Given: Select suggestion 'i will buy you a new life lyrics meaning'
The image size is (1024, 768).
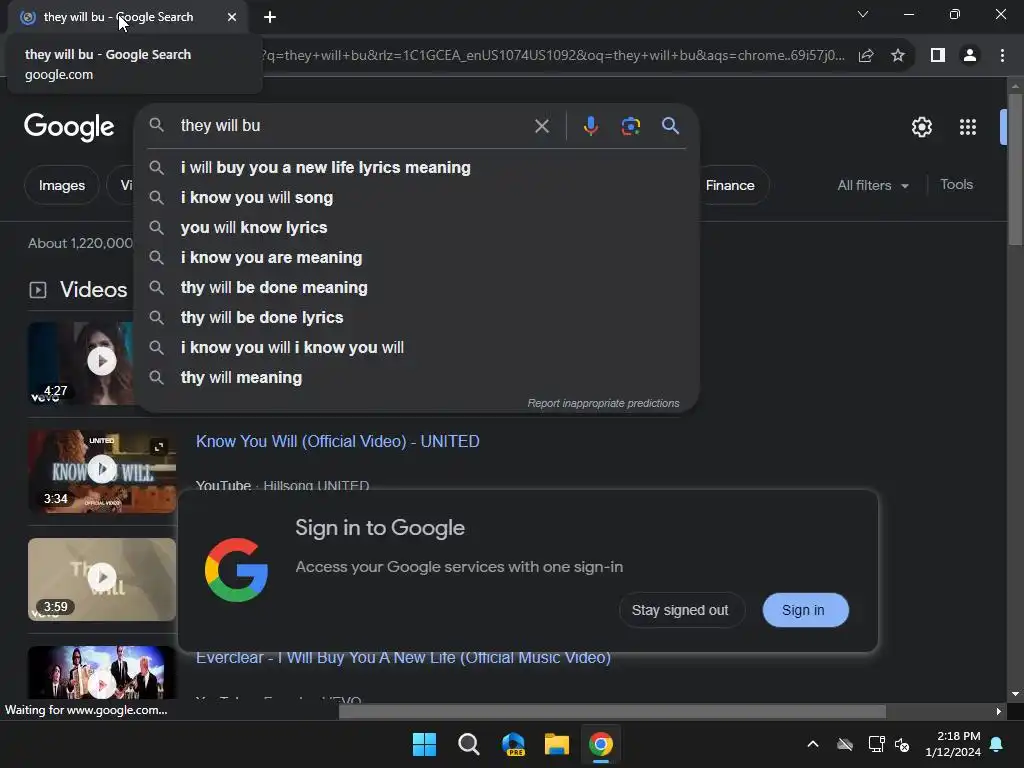Looking at the screenshot, I should click(417, 168).
